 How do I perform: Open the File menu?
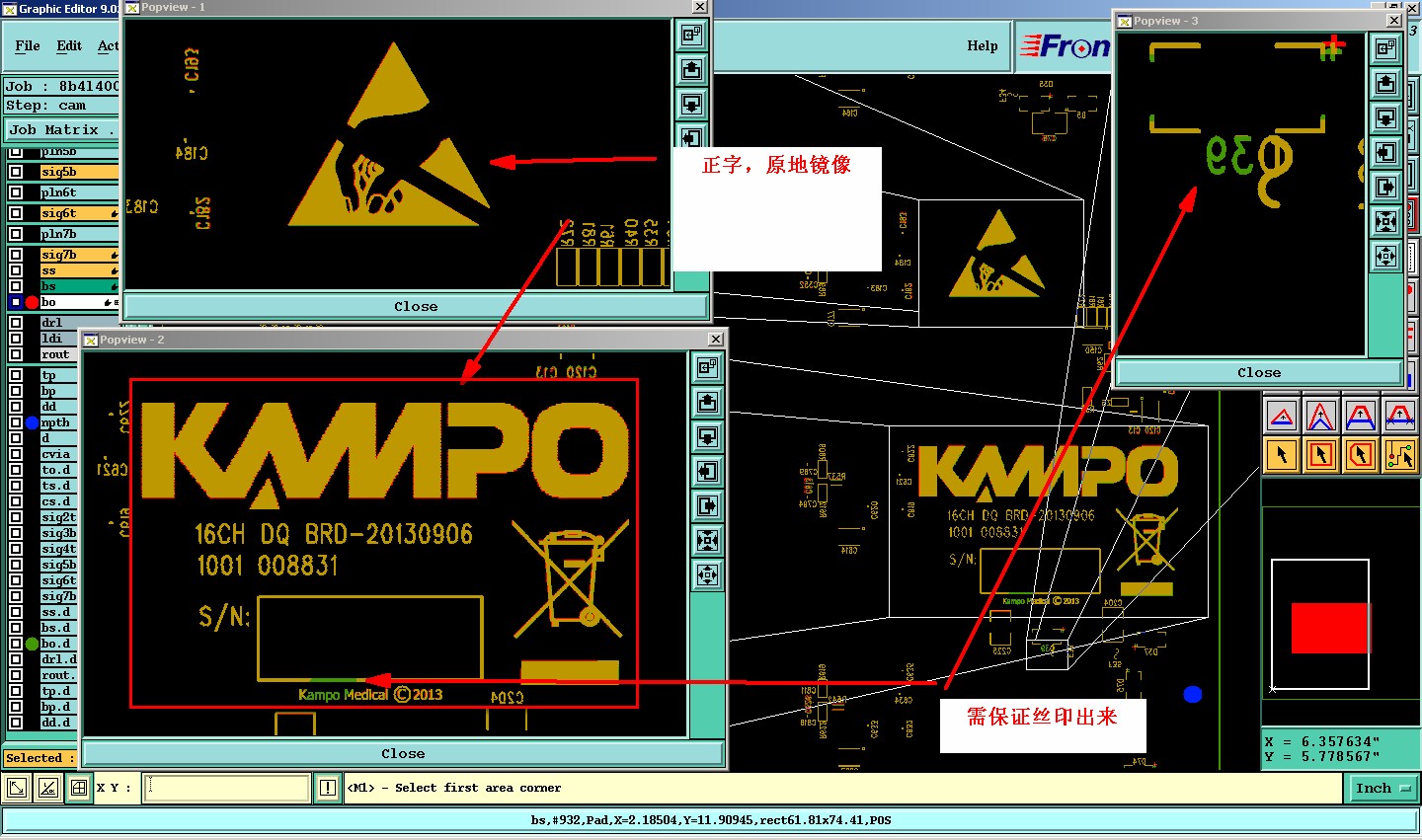(x=28, y=45)
